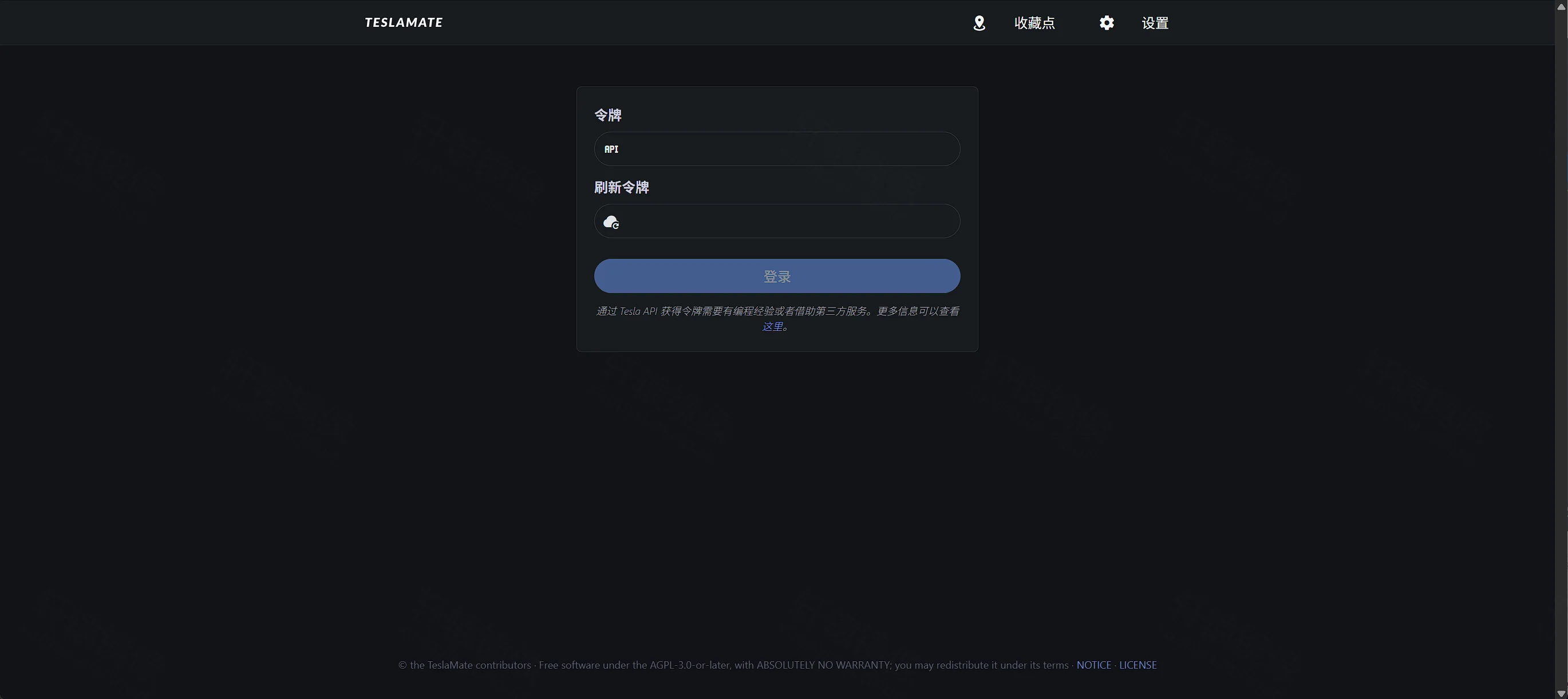The image size is (1568, 699).
Task: Focus the 令牌 API token input field
Action: [x=777, y=149]
